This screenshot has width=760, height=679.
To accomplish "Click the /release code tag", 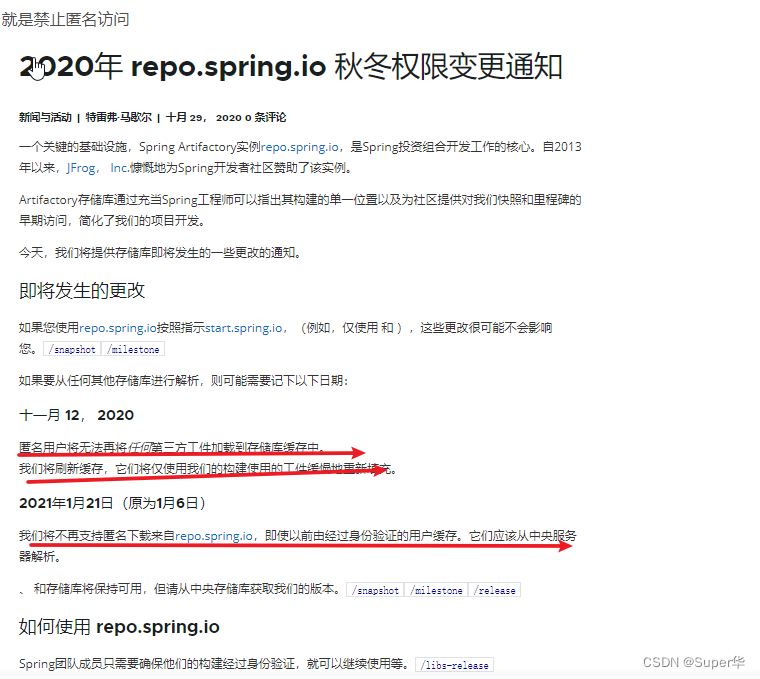I will coord(494,590).
